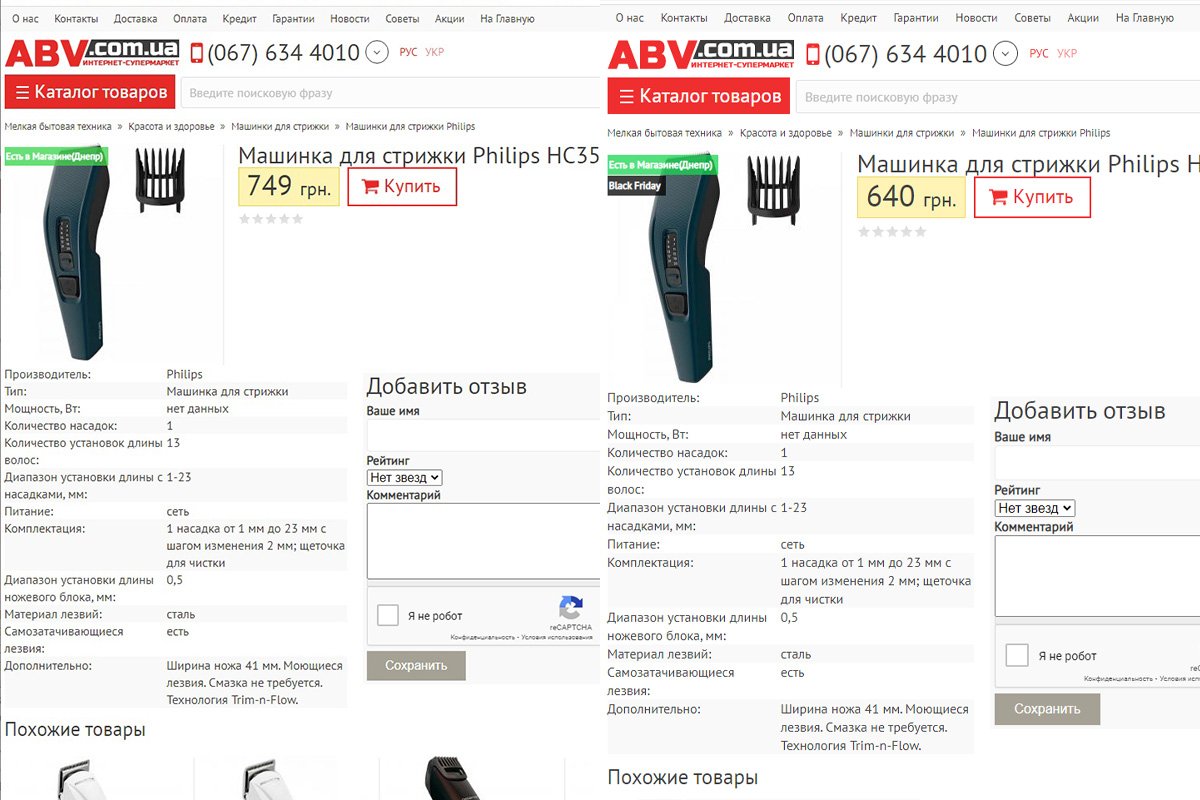Click the Black Friday badge on product image
Viewport: 1200px width, 800px height.
point(635,186)
